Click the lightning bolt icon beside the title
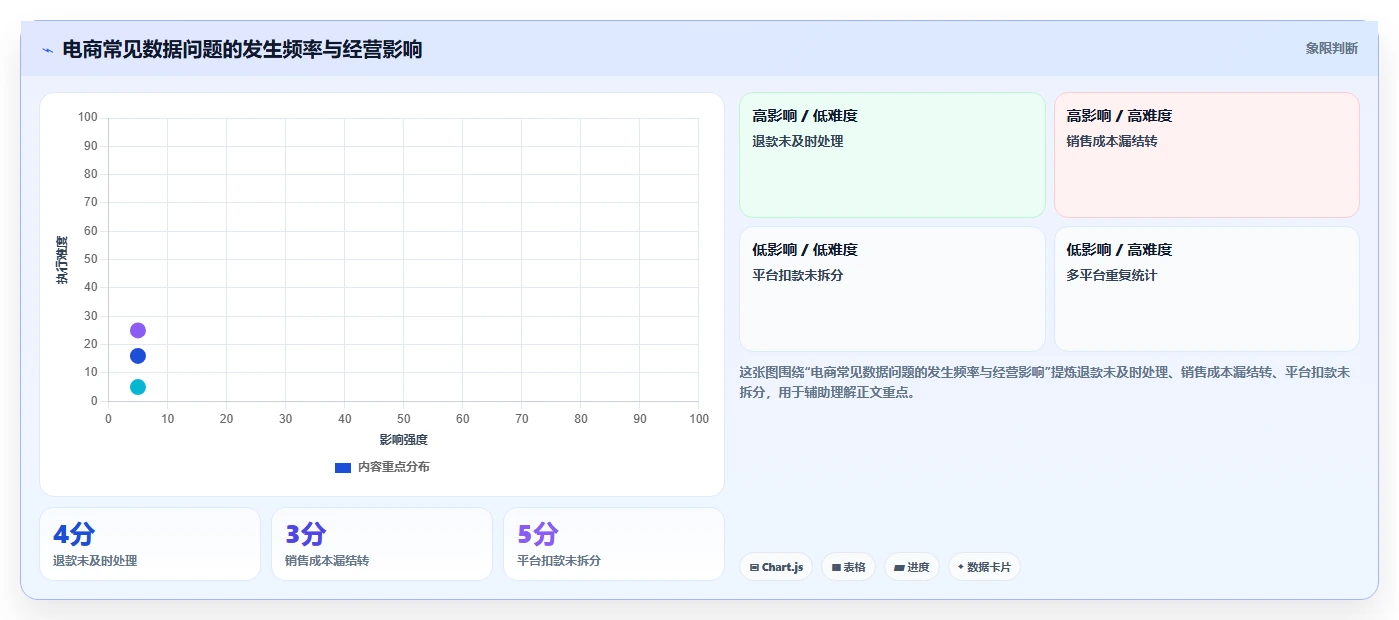 pos(47,50)
